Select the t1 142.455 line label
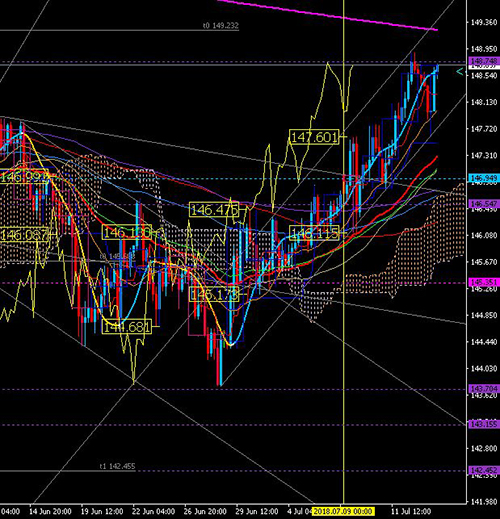The height and width of the screenshot is (519, 500). 117,466
